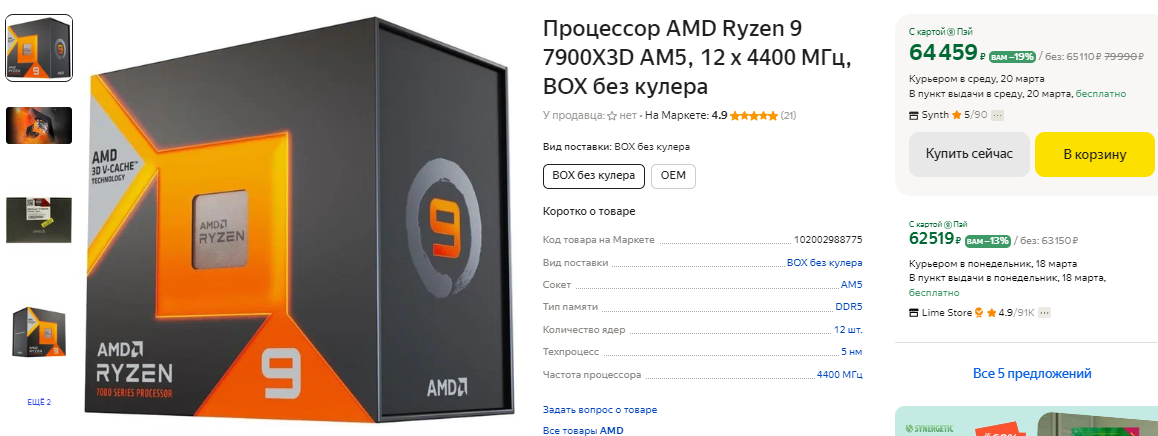Image resolution: width=1158 pixels, height=436 pixels.
Task: Click the Synth shop storefront icon
Action: point(914,115)
